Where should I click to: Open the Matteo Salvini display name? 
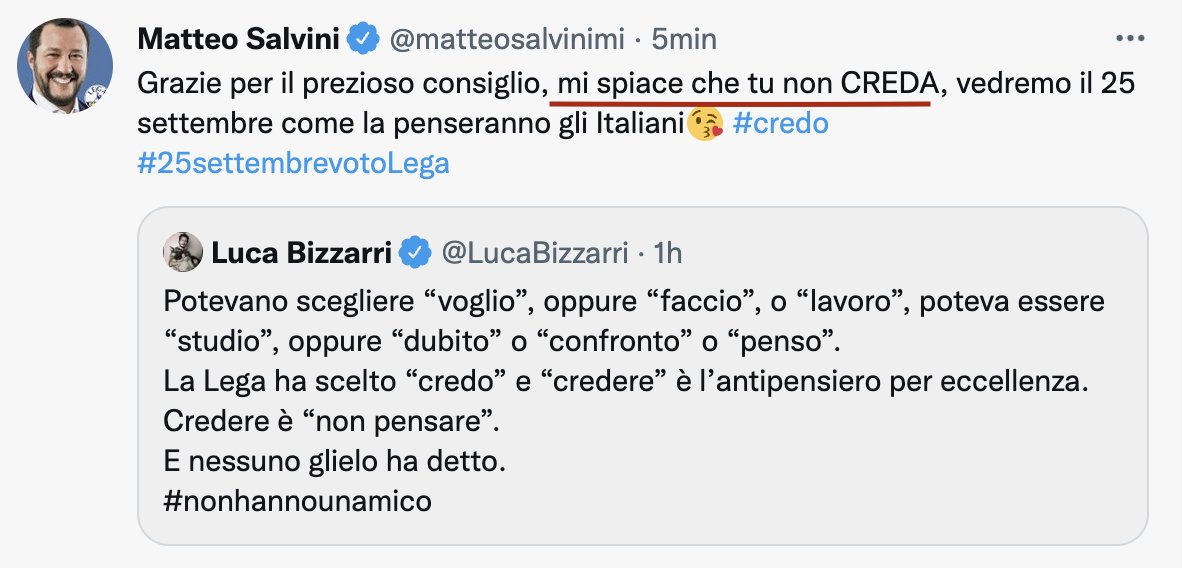pyautogui.click(x=238, y=40)
